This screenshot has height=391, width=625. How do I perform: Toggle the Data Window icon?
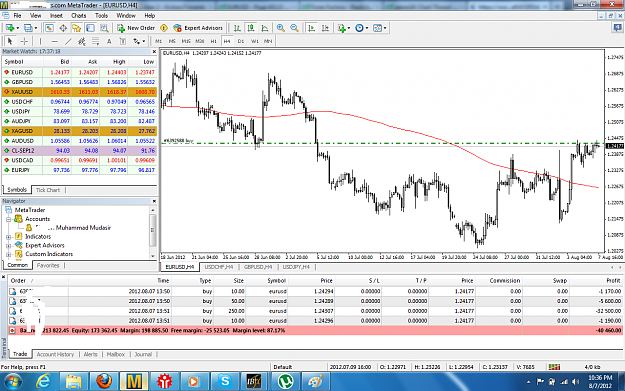tap(63, 28)
